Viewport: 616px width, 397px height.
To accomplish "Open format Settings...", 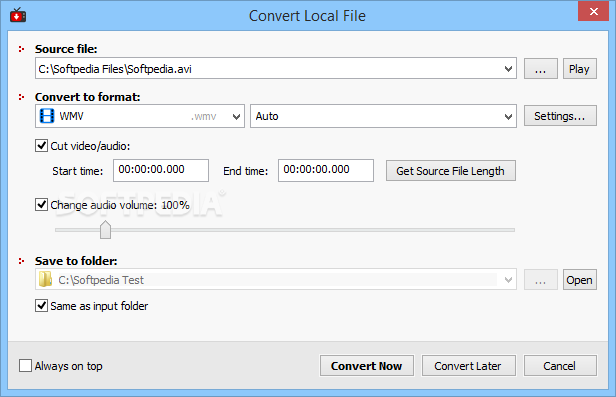I will [560, 116].
